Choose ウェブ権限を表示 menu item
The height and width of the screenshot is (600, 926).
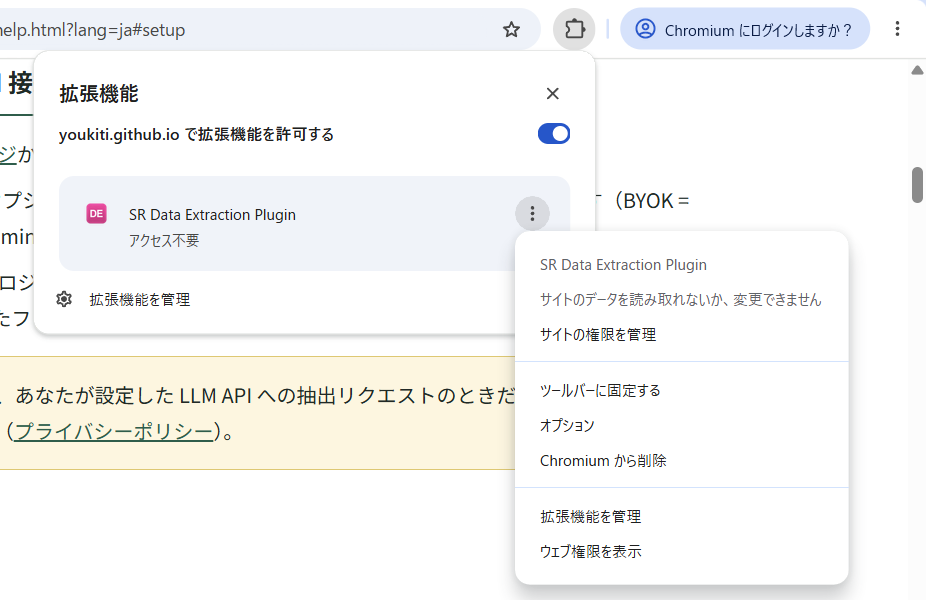(x=682, y=552)
